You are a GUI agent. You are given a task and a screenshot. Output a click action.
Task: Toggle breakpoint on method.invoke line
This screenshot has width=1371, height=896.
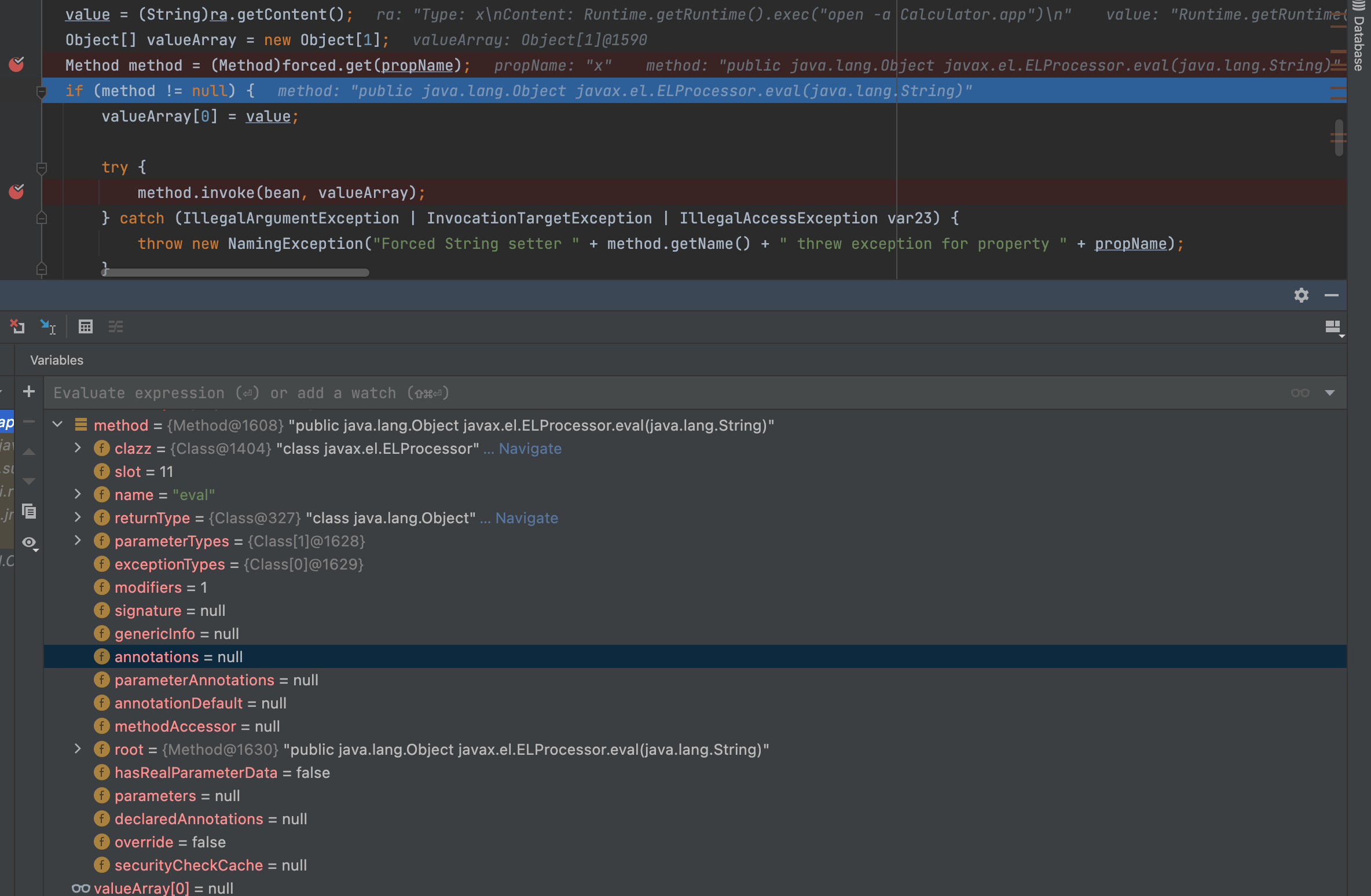[16, 192]
